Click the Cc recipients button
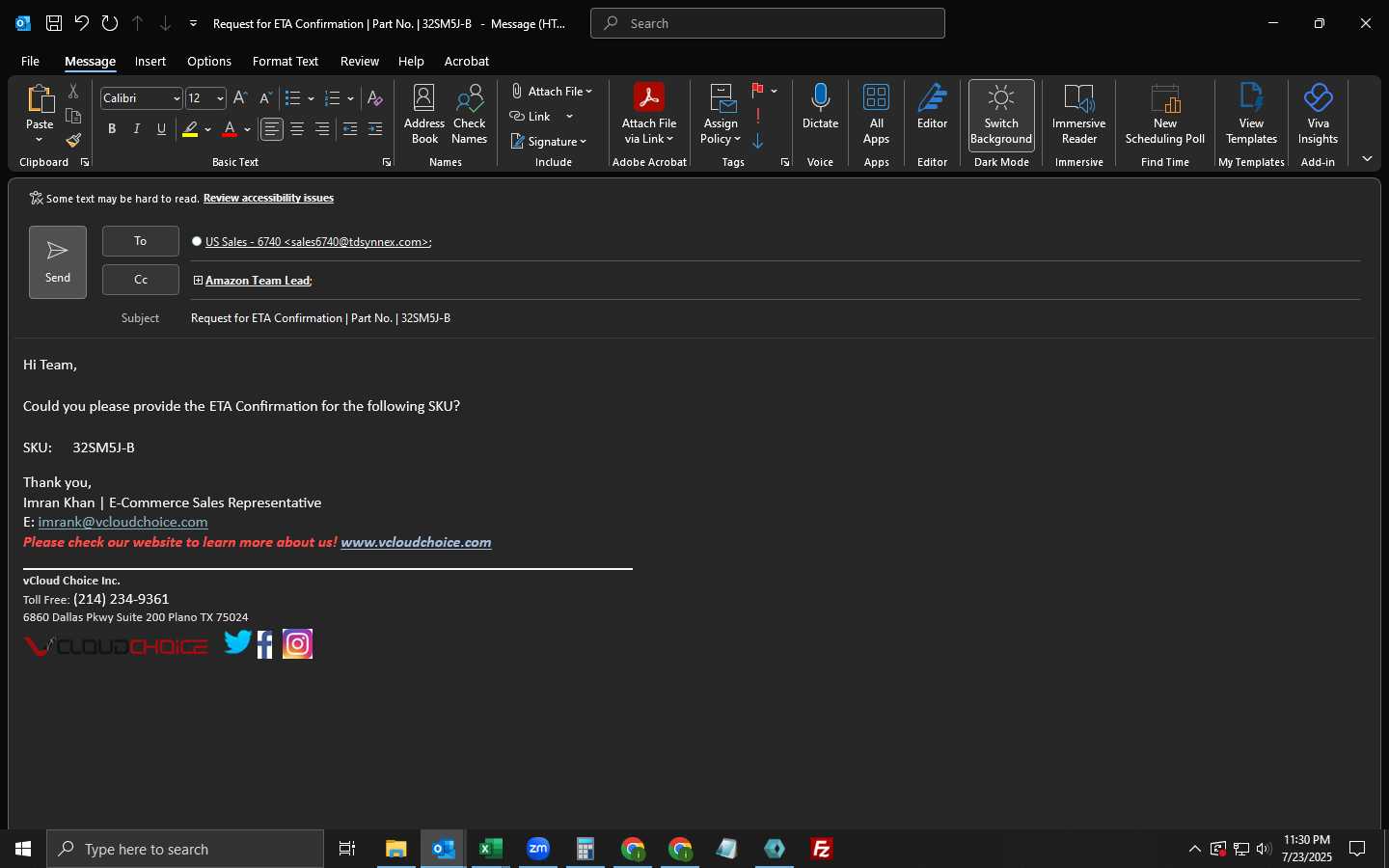 click(141, 280)
